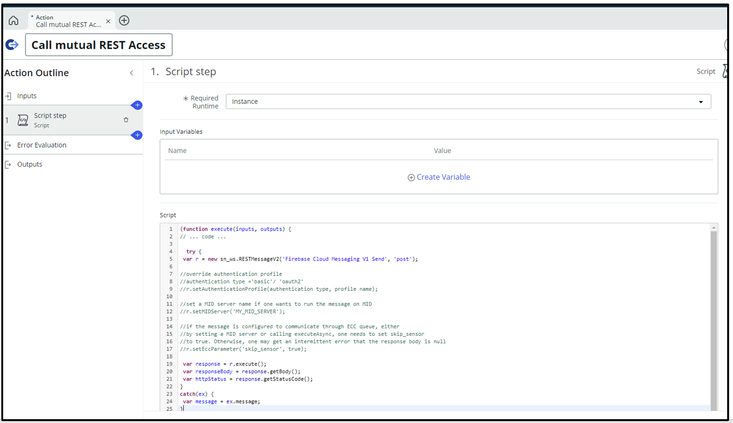Place cursor on line 5 RESTMessageV2 code
Screen dimensions: 733x423
(x=300, y=259)
